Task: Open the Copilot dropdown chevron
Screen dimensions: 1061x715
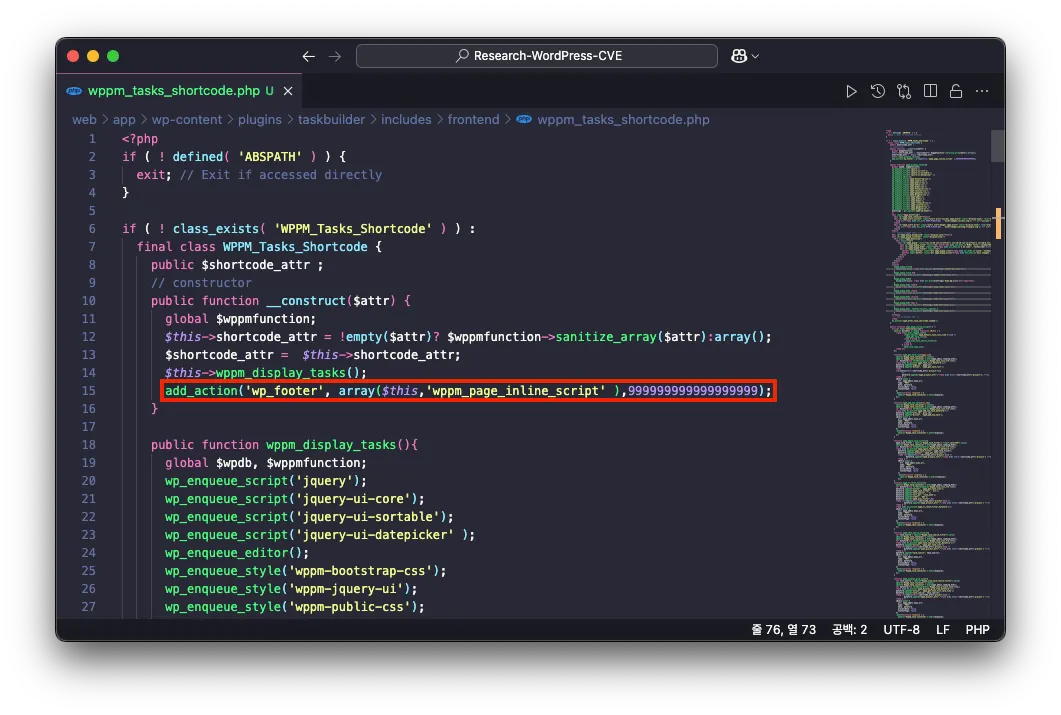Action: (755, 56)
